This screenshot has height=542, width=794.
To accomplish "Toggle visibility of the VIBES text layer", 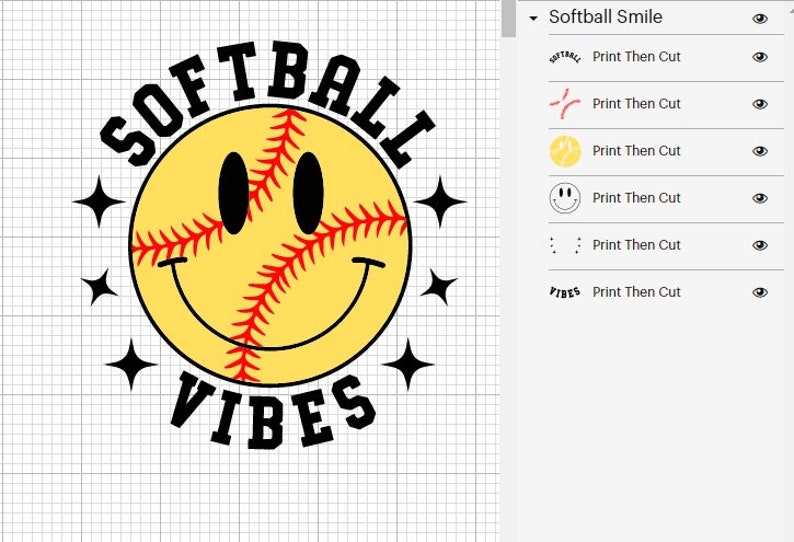I will [760, 292].
